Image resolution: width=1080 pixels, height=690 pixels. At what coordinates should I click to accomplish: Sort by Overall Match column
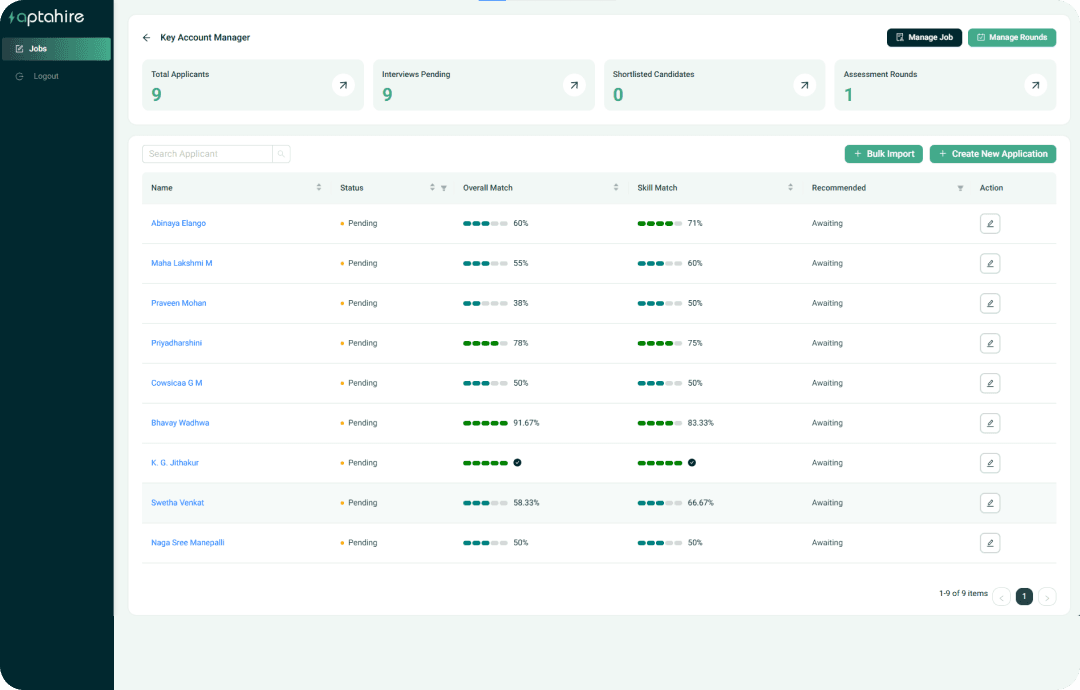pyautogui.click(x=616, y=188)
